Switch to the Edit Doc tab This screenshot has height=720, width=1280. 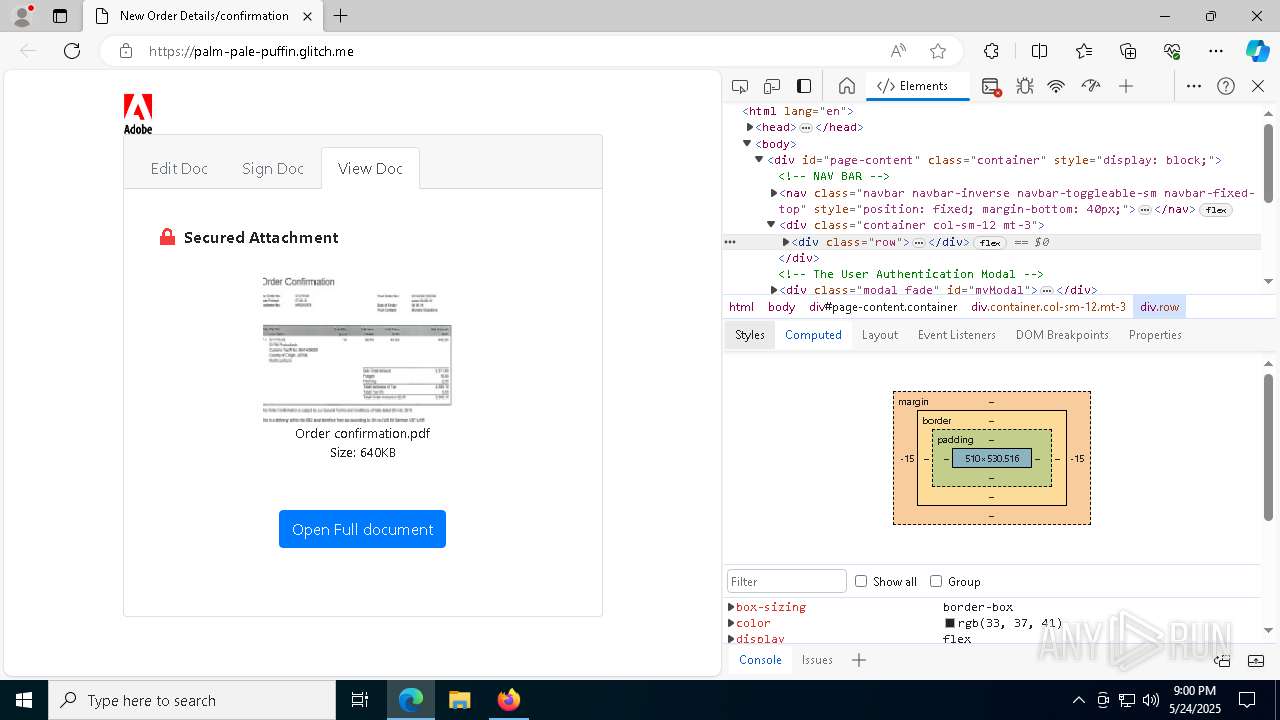pos(179,168)
